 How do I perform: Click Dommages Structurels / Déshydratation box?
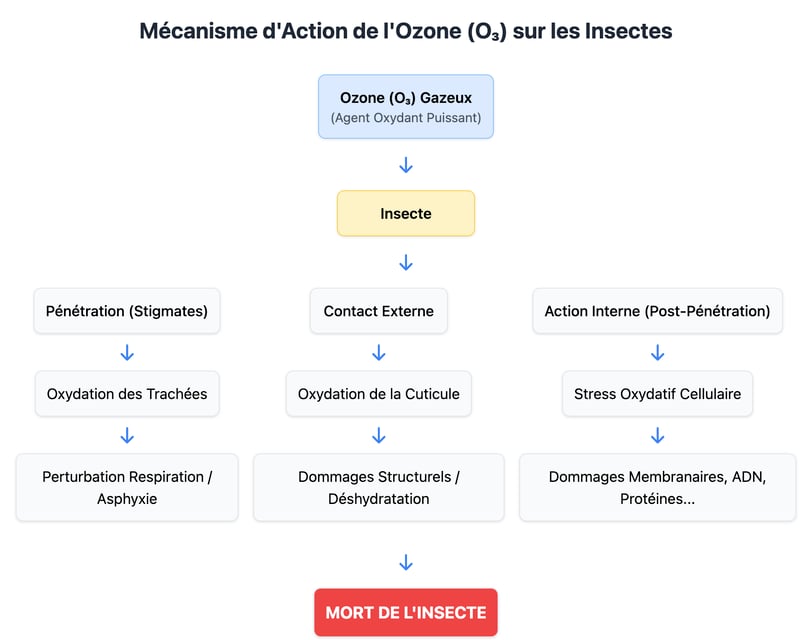379,487
